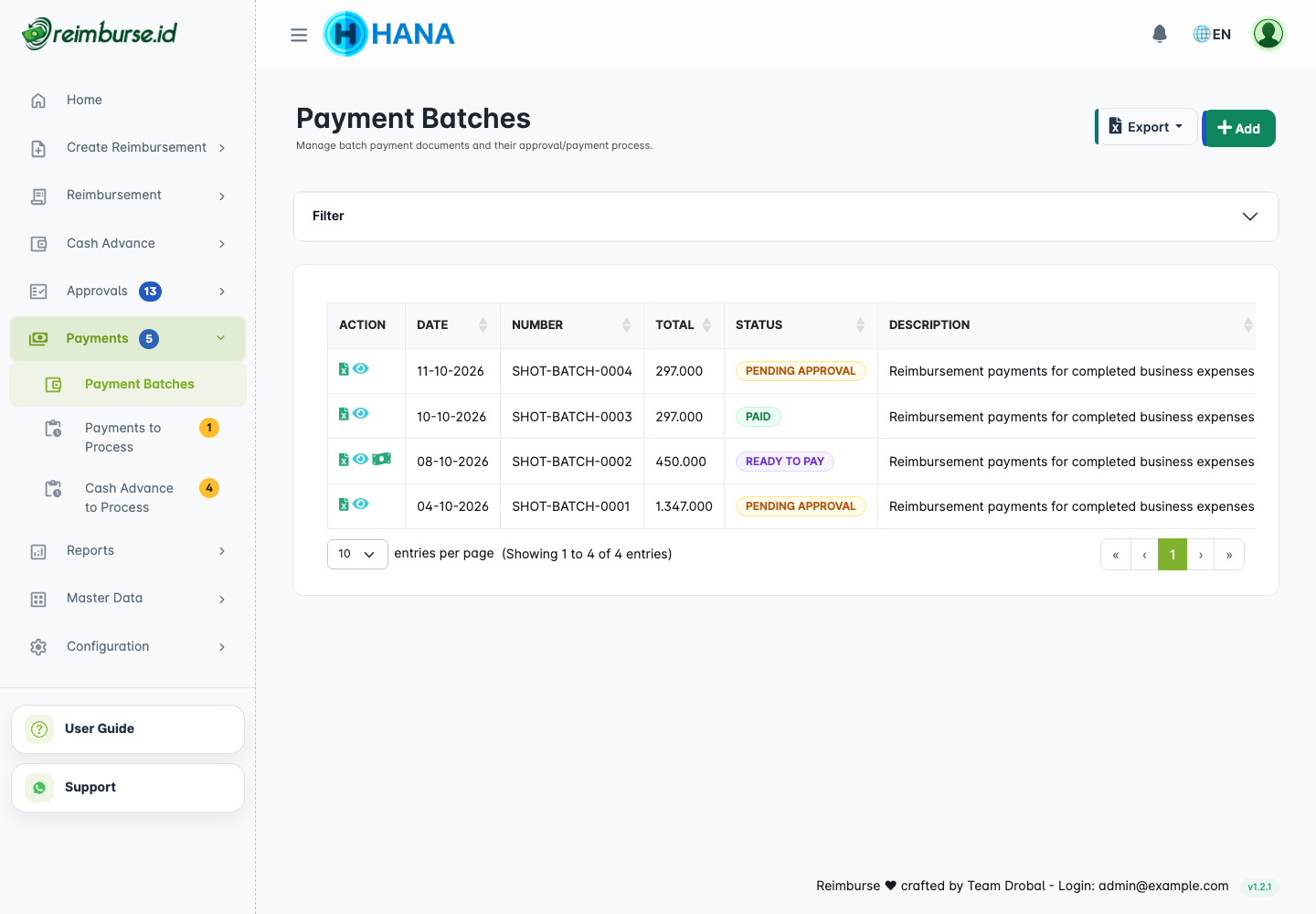View details of SHOT-BATCH-0004
Screen dimensions: 1316x914
tap(361, 368)
